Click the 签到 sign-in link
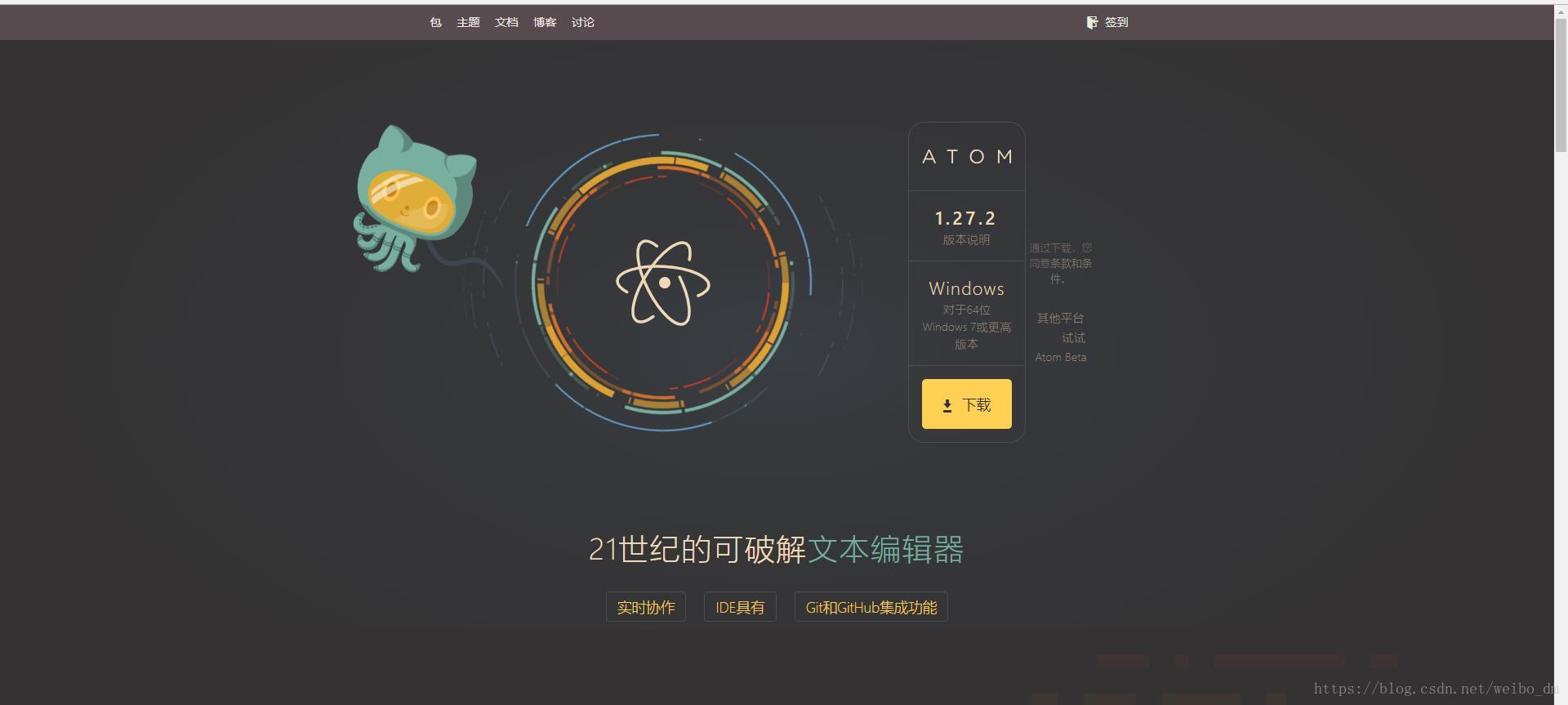 coord(1116,22)
